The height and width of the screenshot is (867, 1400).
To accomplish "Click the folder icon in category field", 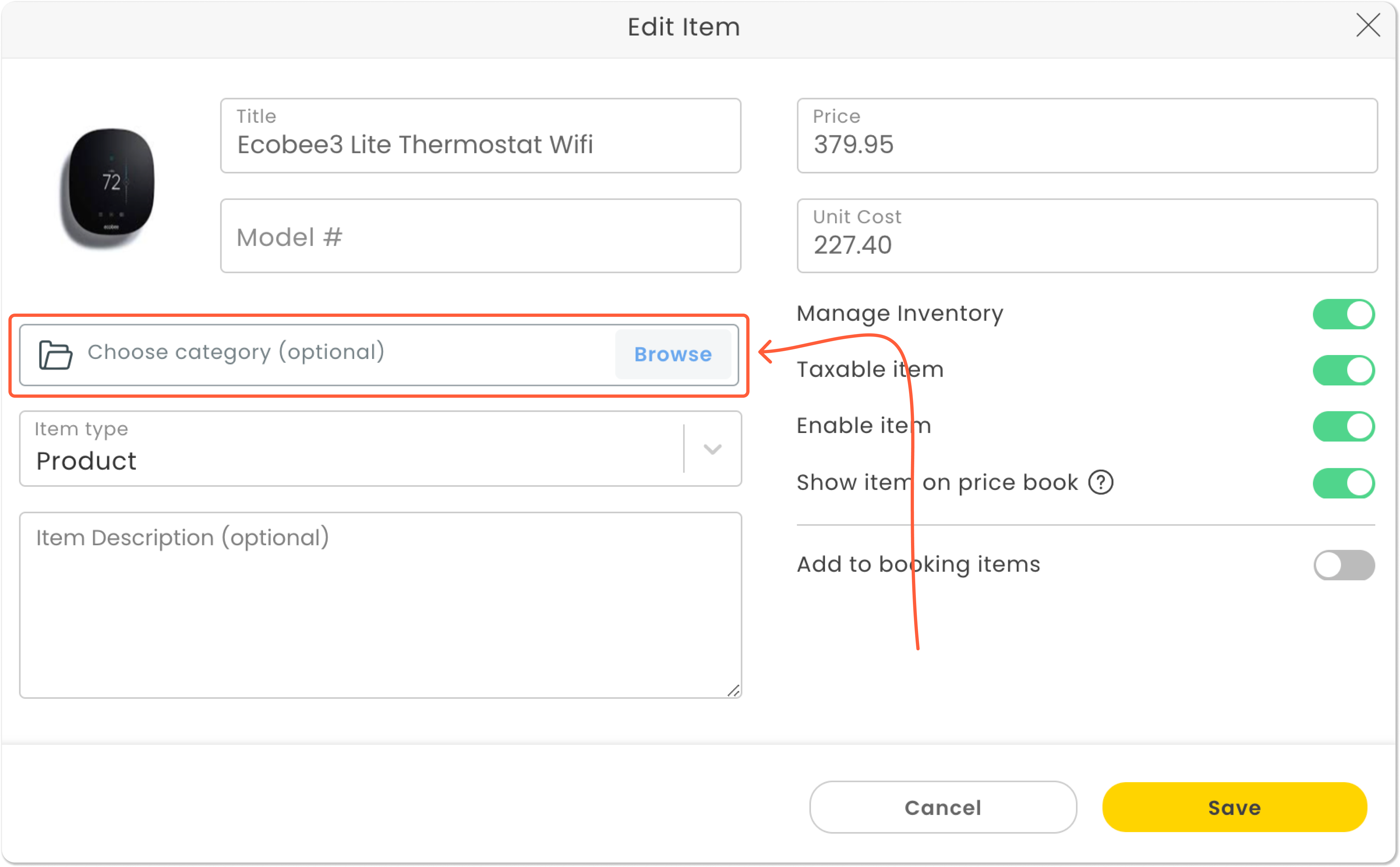I will (55, 355).
